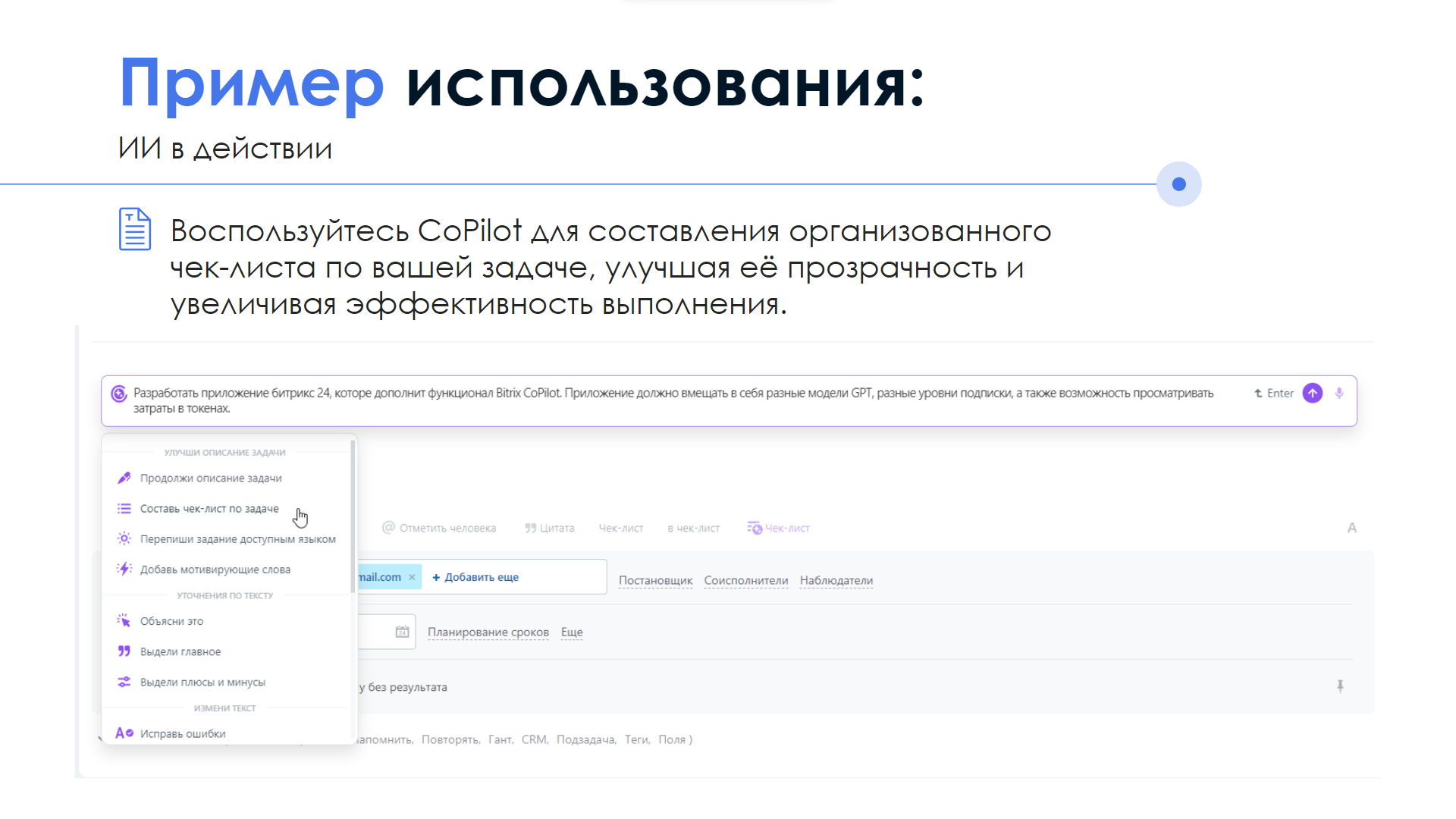Click the CoPilot logo in prompt field

coord(119,394)
